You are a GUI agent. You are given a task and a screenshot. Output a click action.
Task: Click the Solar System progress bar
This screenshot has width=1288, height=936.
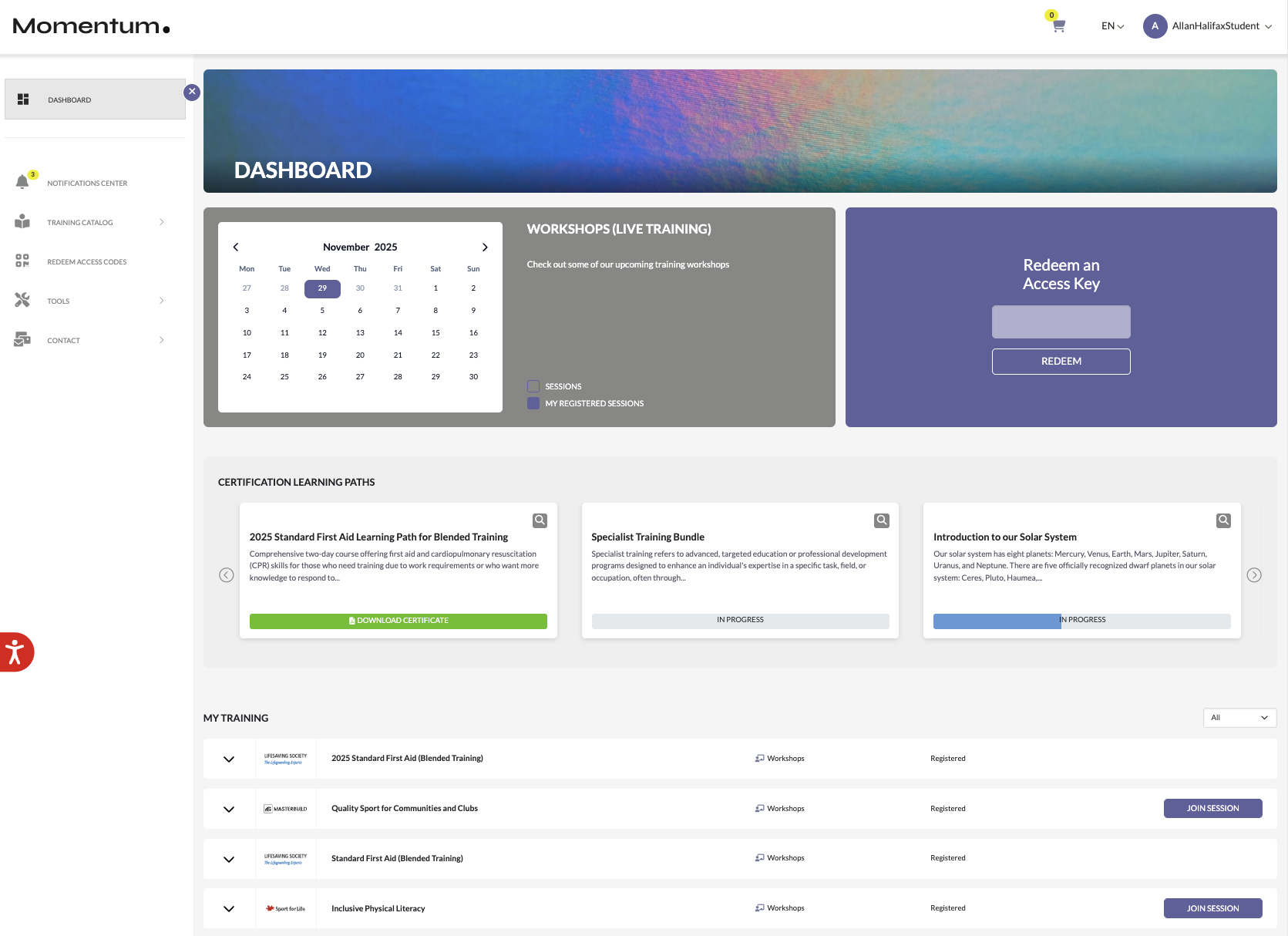(1081, 620)
